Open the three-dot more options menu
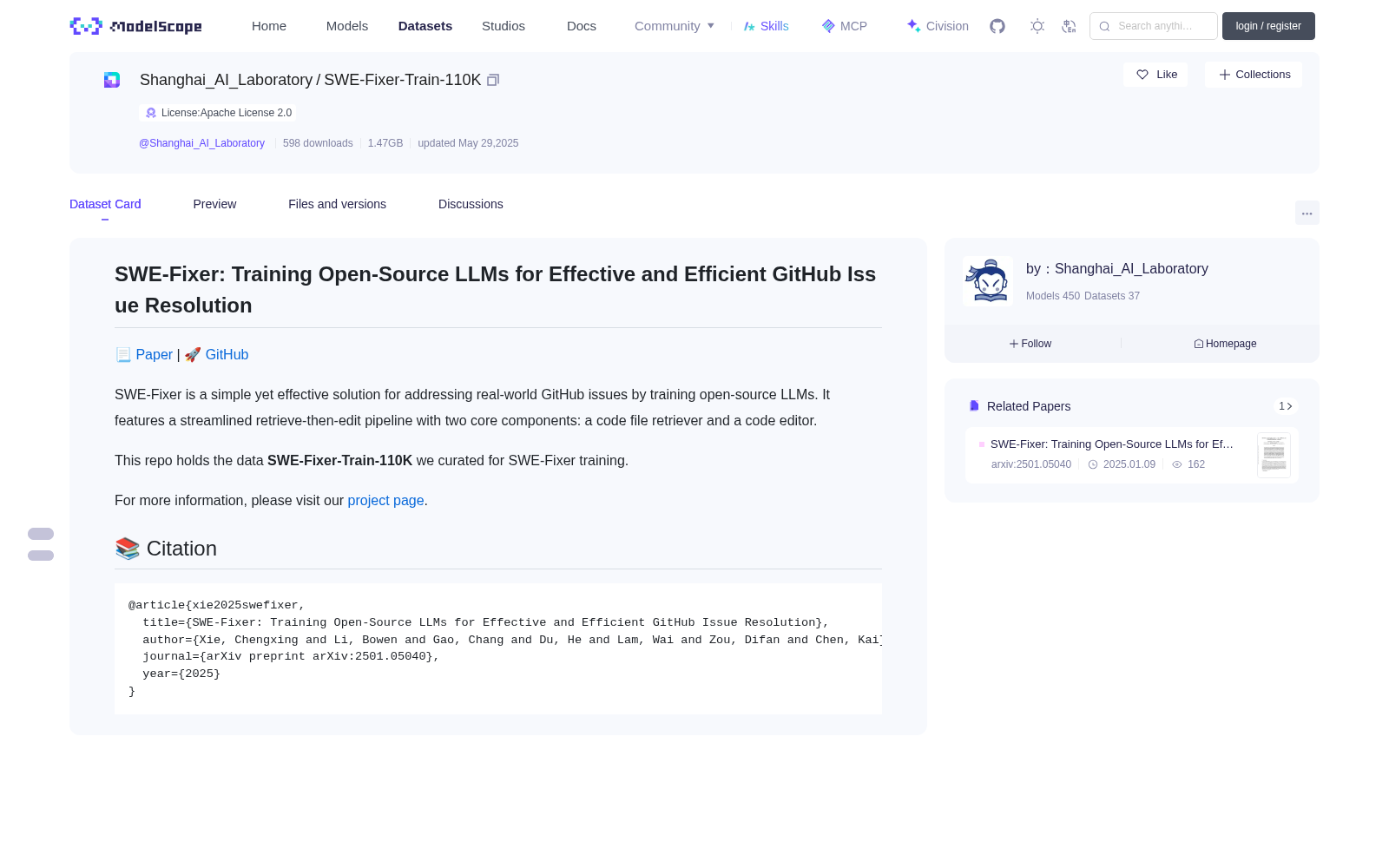This screenshot has height=868, width=1389. click(x=1307, y=213)
